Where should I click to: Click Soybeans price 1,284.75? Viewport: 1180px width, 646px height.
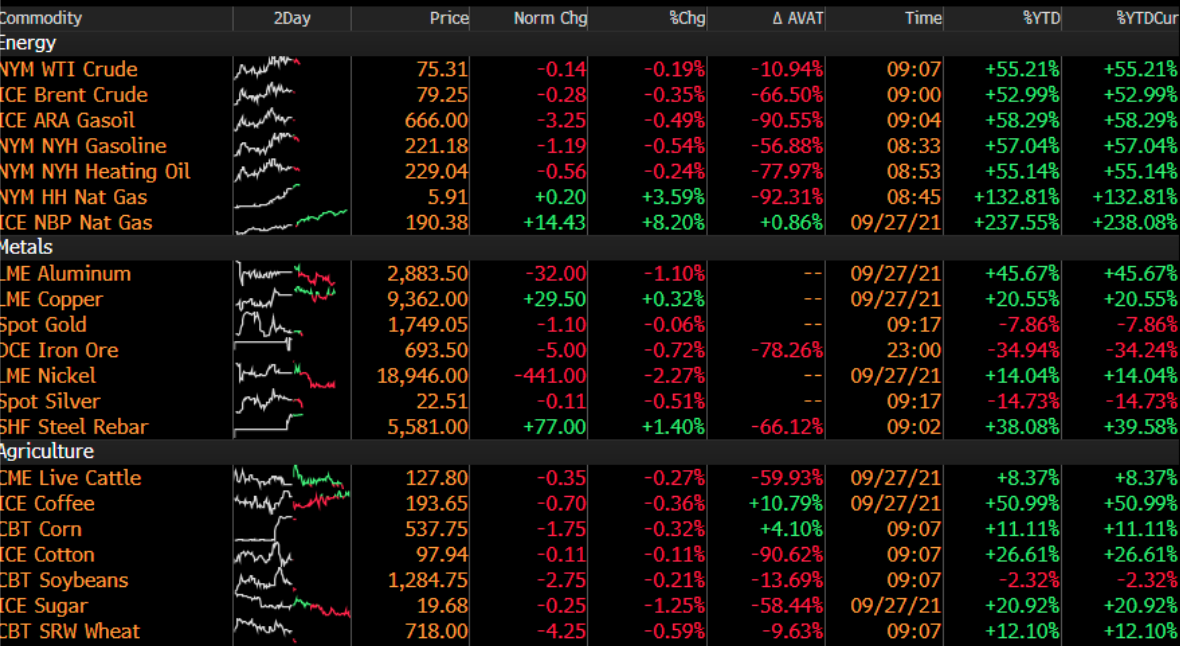tap(428, 580)
